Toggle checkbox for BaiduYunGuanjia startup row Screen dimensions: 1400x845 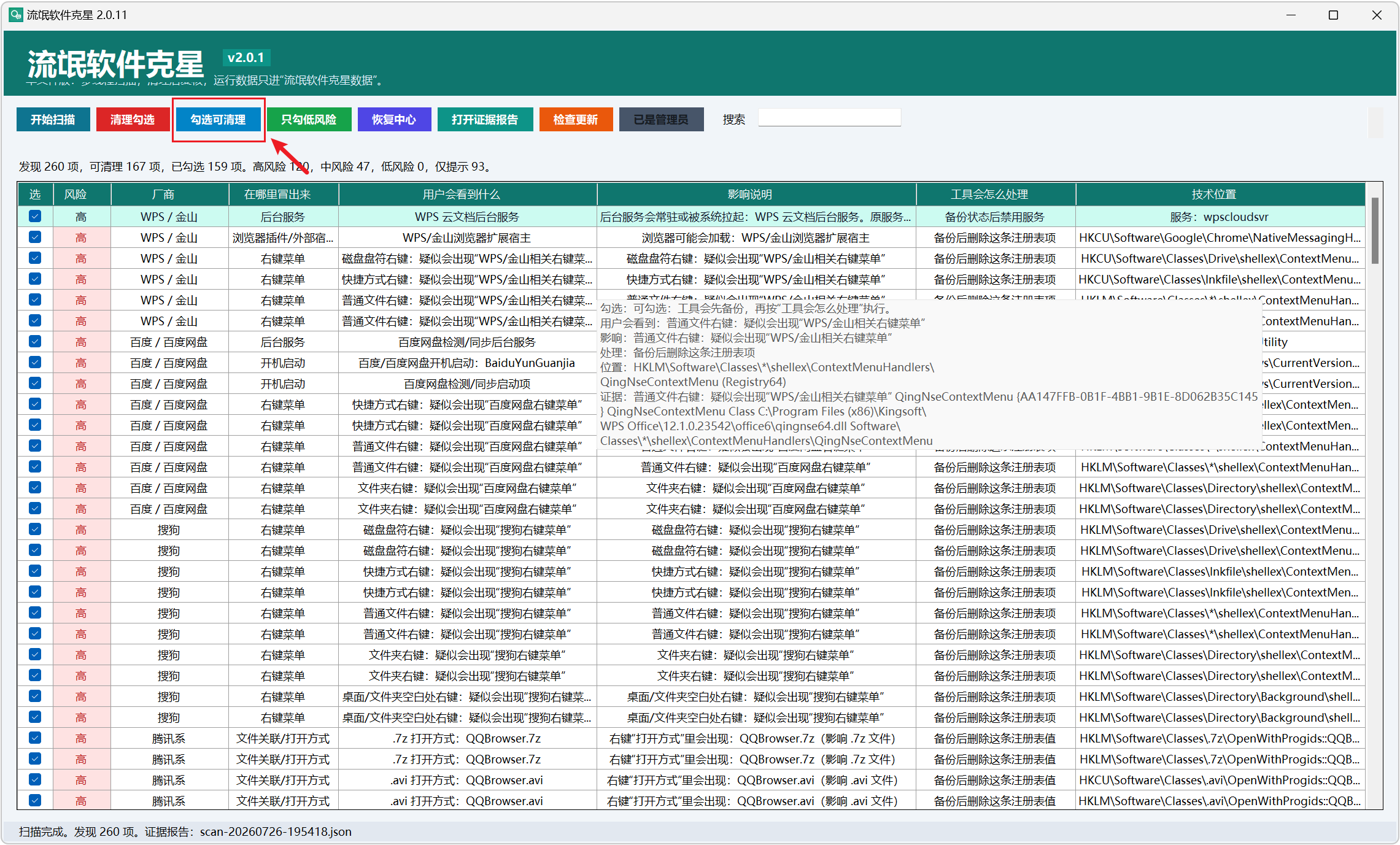35,362
